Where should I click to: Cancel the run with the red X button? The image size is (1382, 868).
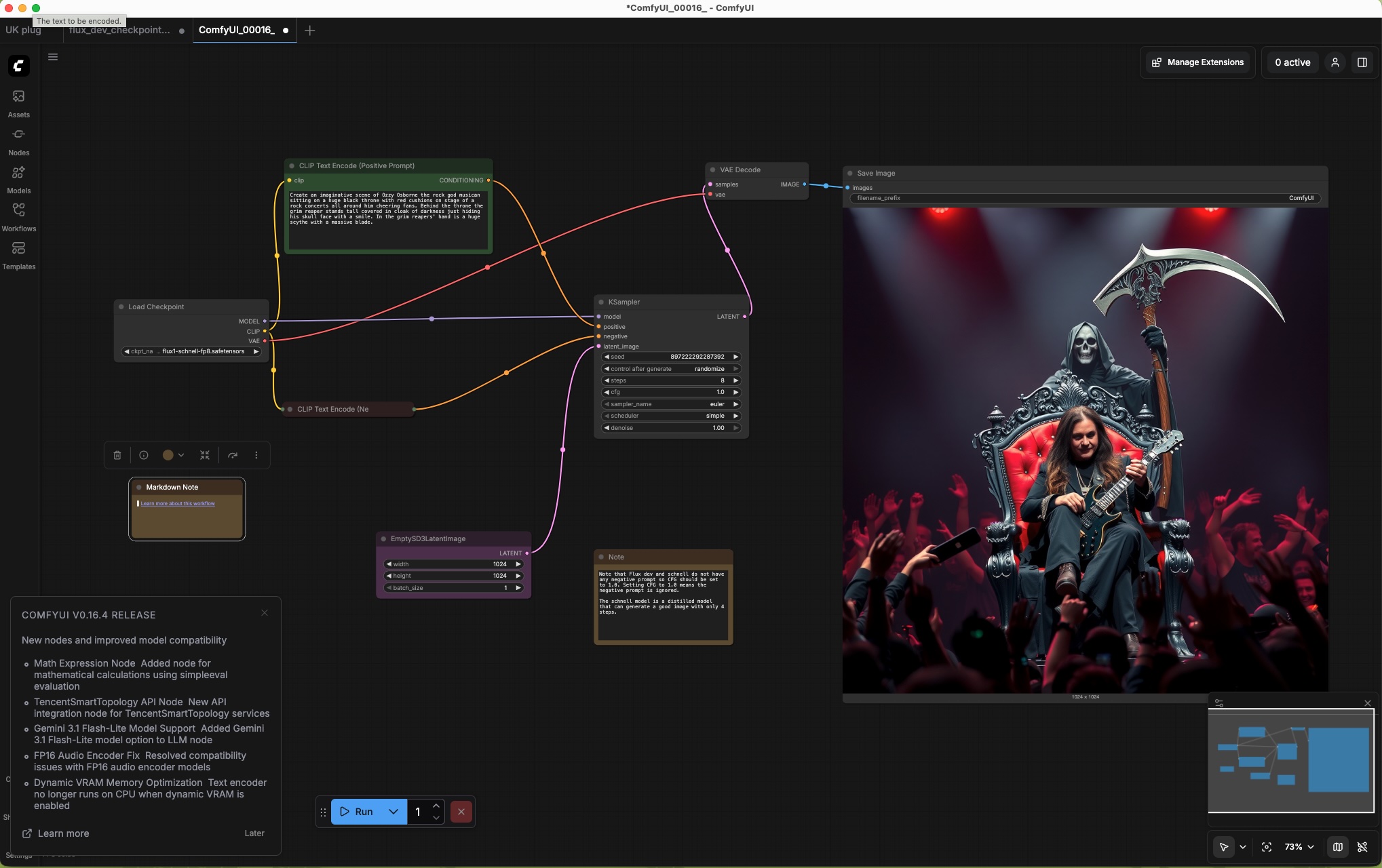pyautogui.click(x=461, y=812)
